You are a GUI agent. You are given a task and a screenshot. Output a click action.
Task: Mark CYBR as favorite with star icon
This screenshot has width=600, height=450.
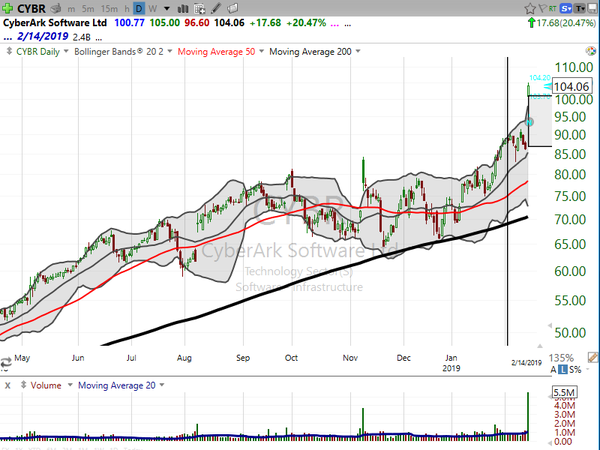tap(530, 8)
